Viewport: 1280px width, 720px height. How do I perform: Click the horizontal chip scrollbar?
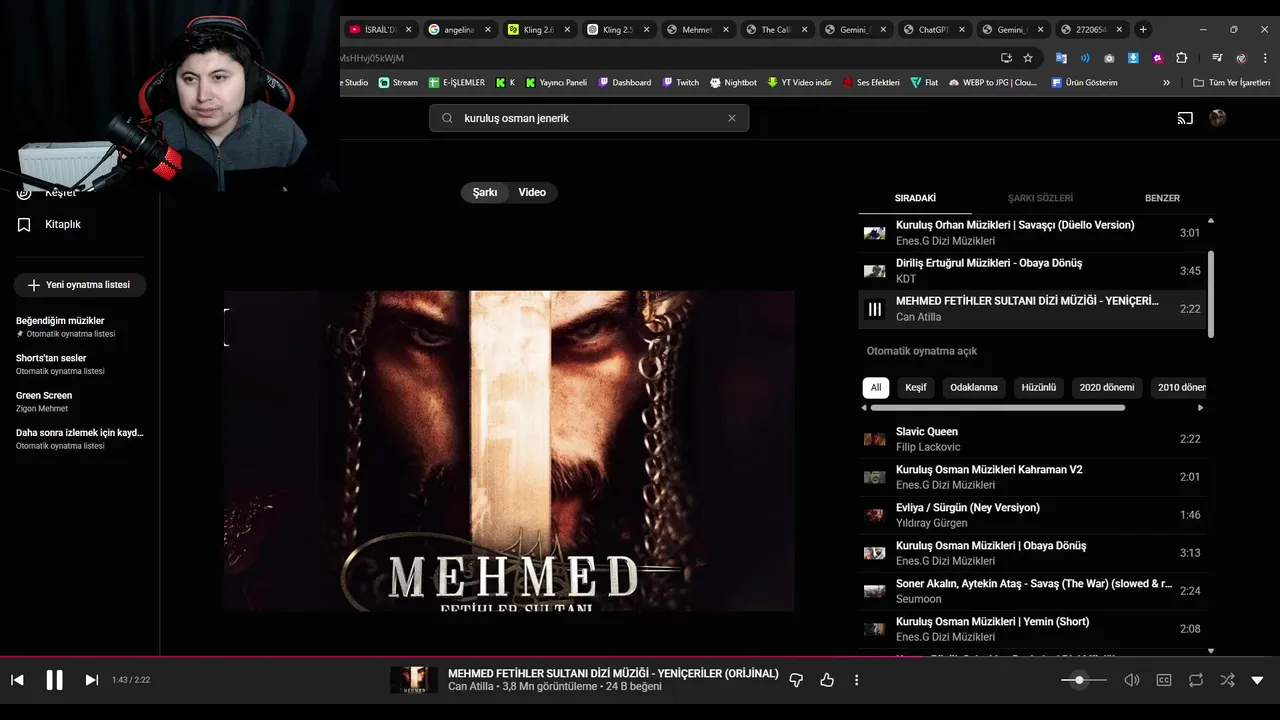[x=998, y=408]
